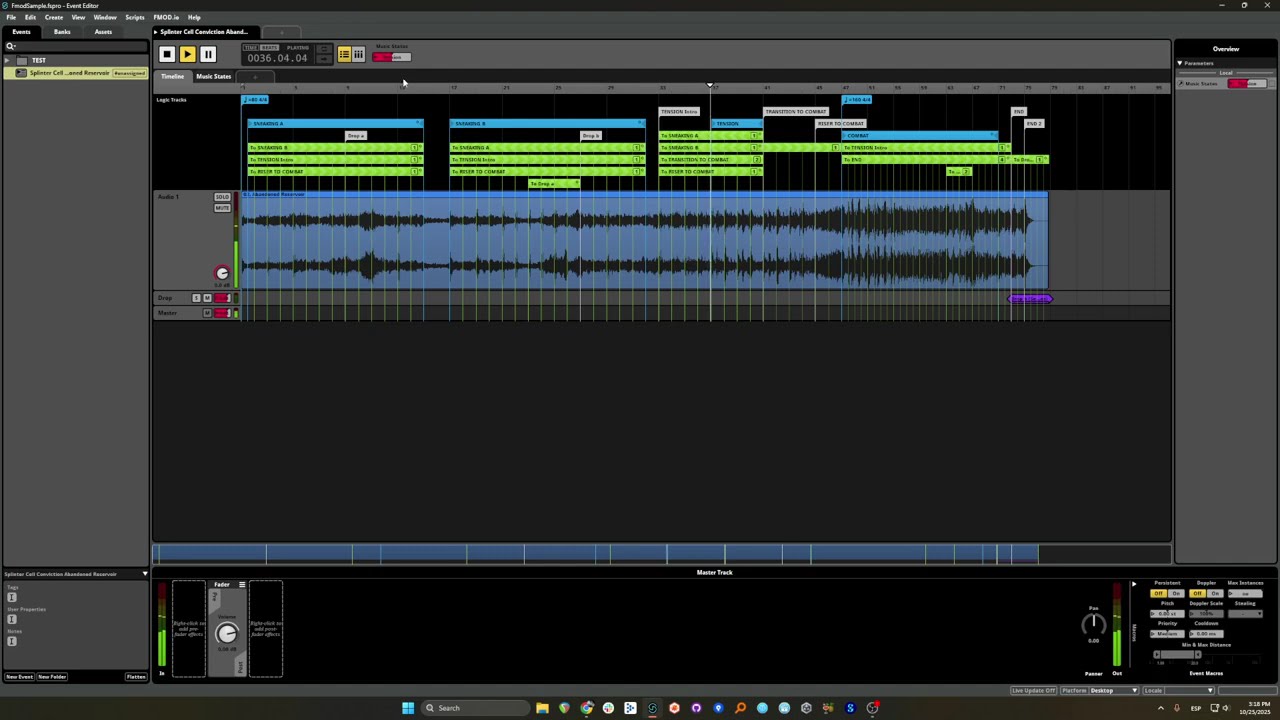The image size is (1280, 720).
Task: Show logic tracks list view icon
Action: [344, 55]
